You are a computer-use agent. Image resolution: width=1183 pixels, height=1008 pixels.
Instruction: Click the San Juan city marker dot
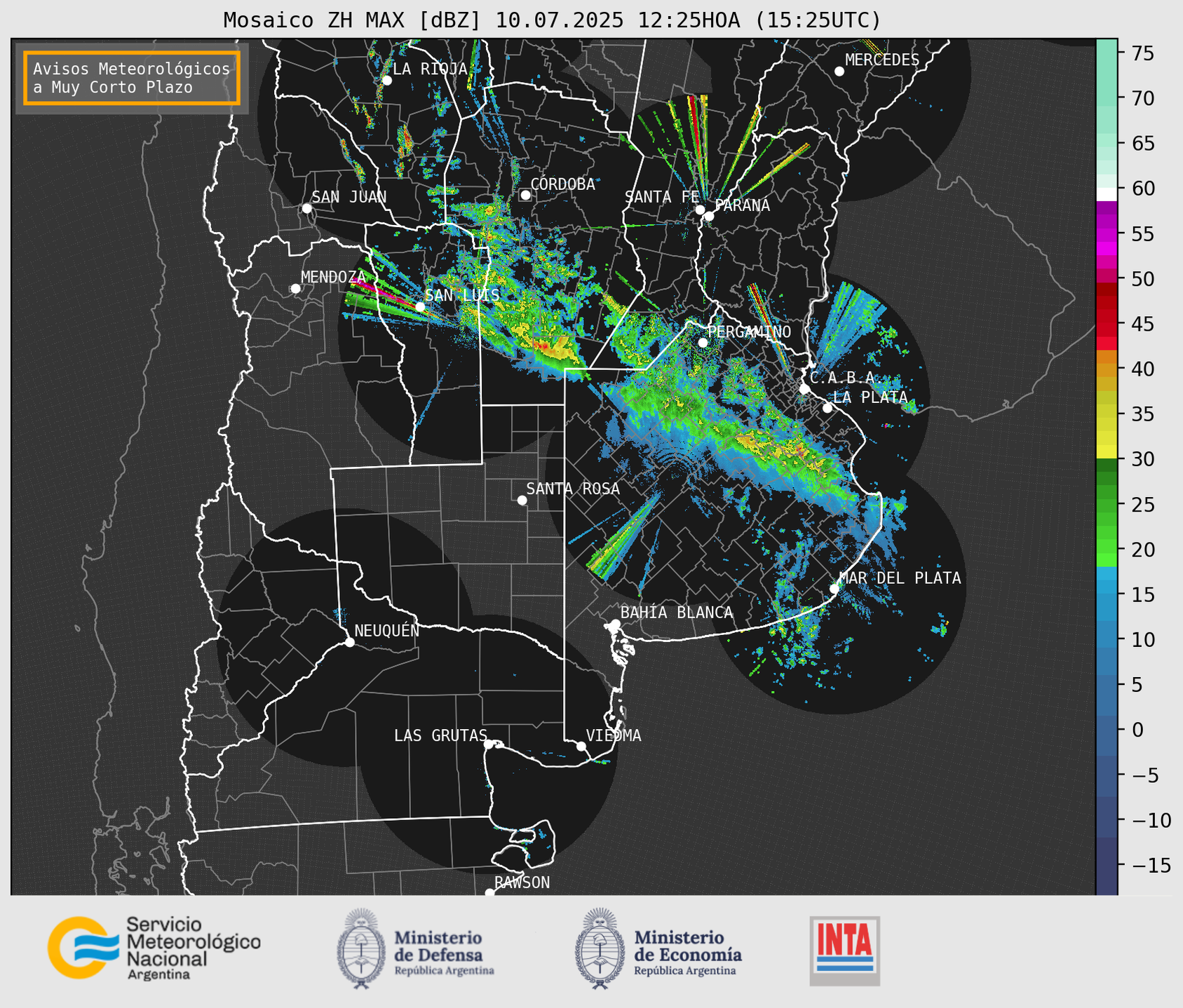(x=306, y=208)
